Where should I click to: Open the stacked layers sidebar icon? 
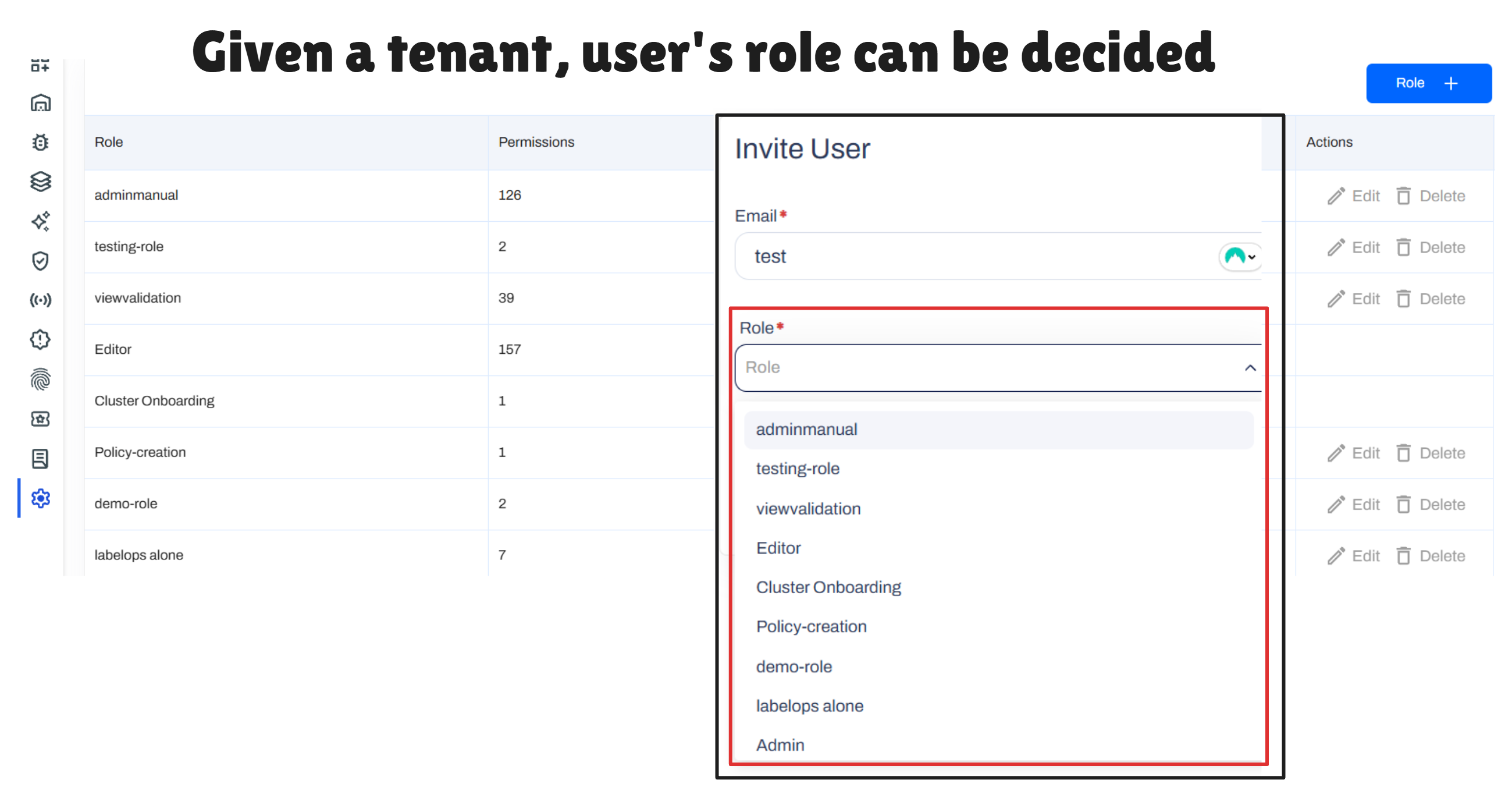(x=41, y=182)
